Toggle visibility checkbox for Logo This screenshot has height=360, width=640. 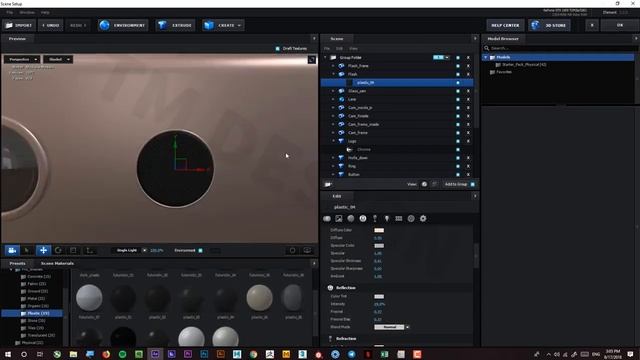[x=458, y=141]
